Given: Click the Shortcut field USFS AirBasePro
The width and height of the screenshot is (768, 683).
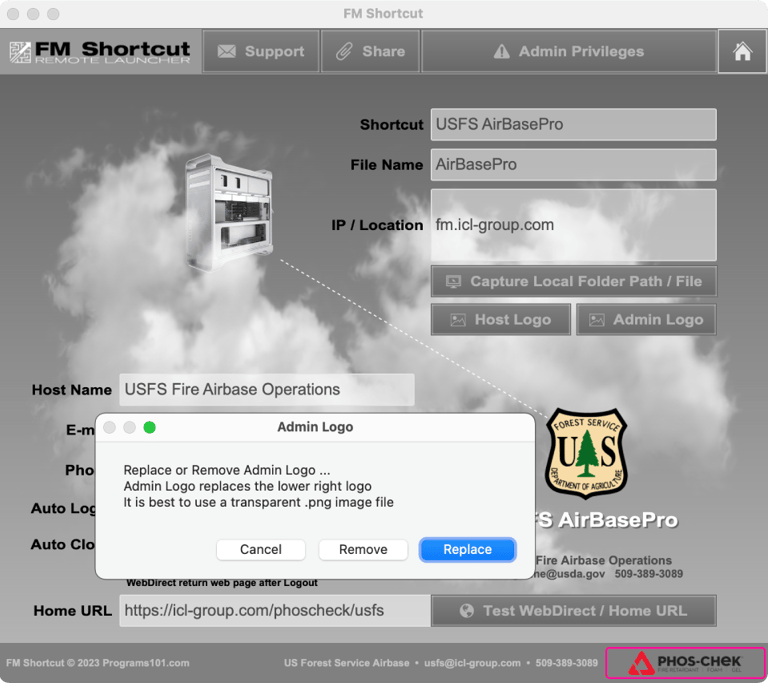Looking at the screenshot, I should 574,124.
